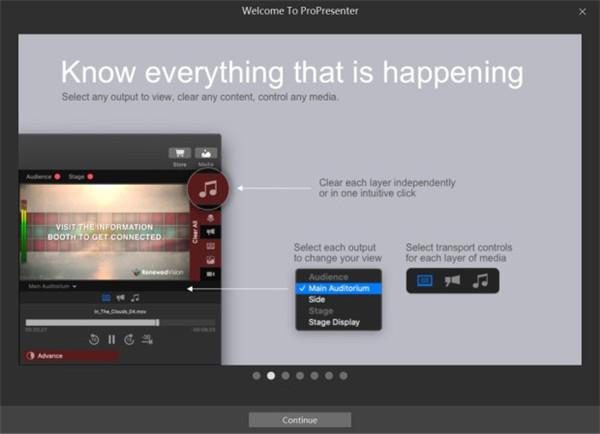Click the Continue button
This screenshot has width=600, height=434.
point(300,420)
